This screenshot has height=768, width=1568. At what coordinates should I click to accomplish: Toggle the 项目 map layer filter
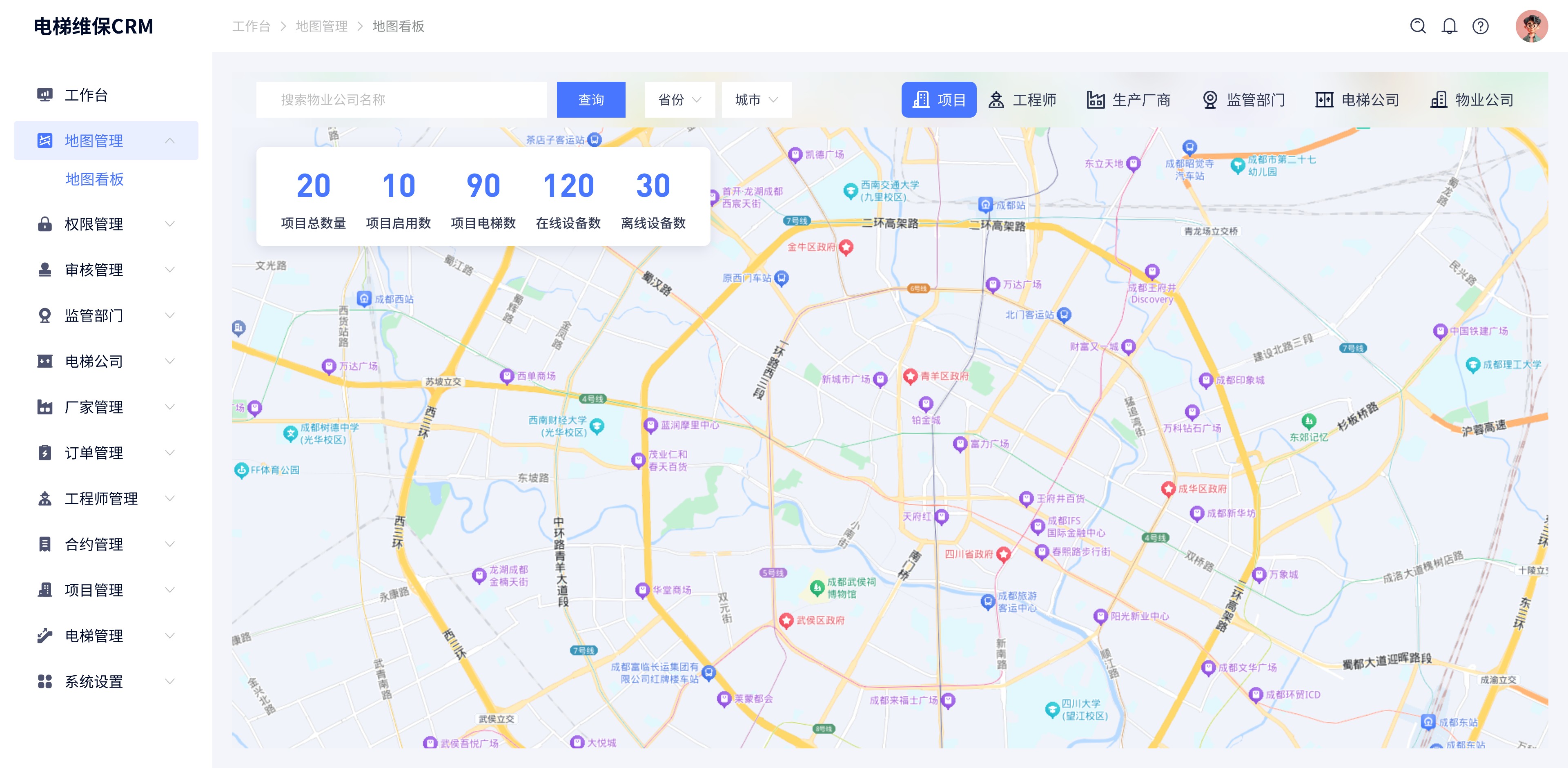coord(939,99)
